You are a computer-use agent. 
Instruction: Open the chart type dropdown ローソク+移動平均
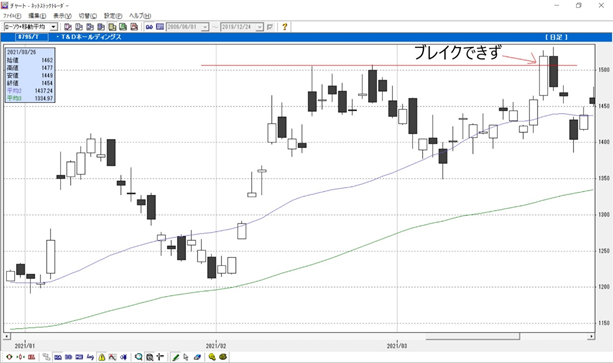point(30,27)
